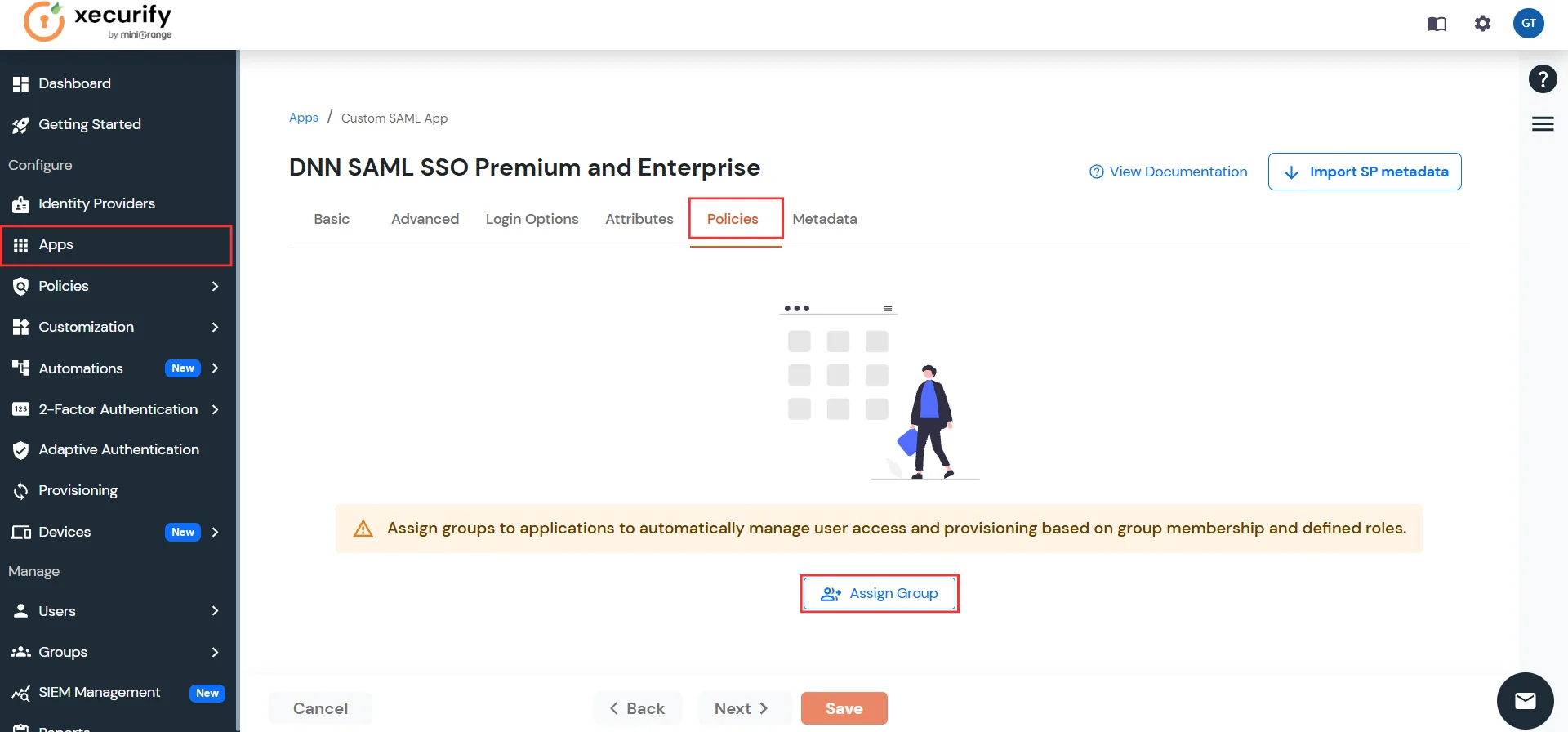Image resolution: width=1568 pixels, height=732 pixels.
Task: Click the Devices icon
Action: pyautogui.click(x=20, y=533)
